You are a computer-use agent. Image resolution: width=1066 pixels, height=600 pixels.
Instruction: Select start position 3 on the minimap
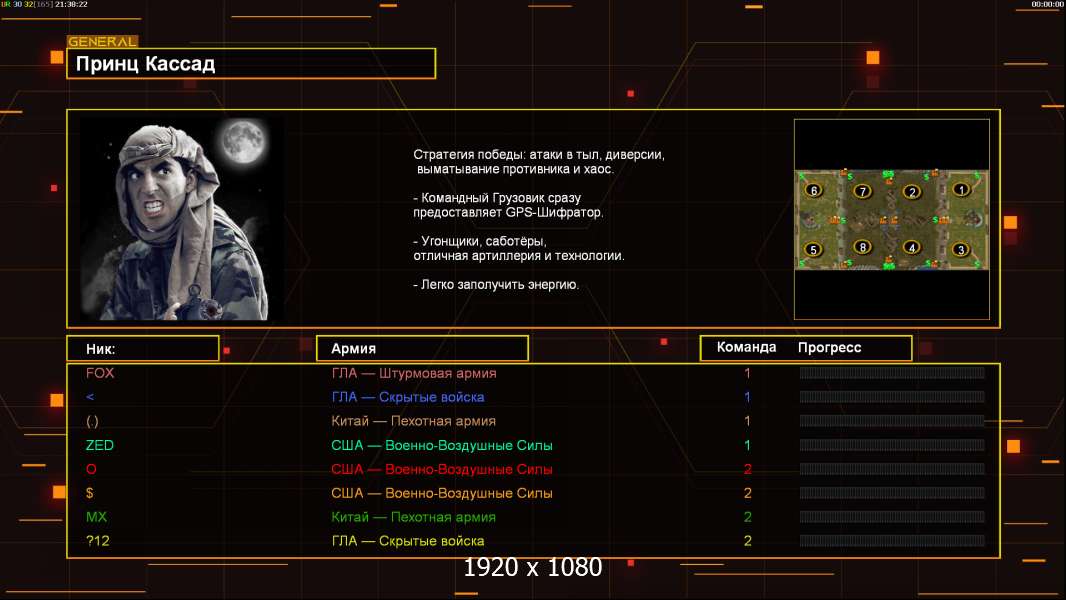(961, 249)
